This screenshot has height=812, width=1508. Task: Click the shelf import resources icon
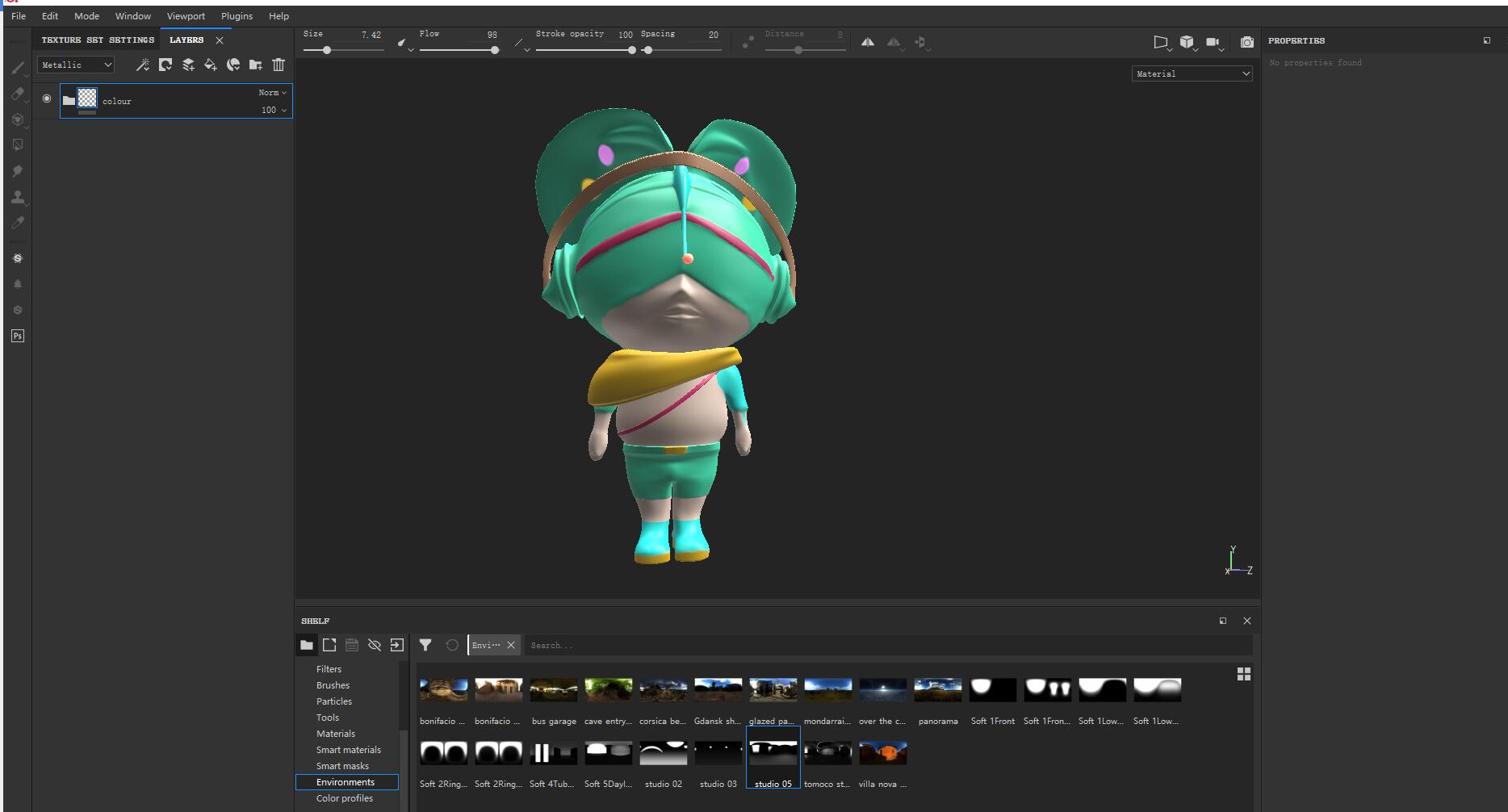[x=397, y=645]
